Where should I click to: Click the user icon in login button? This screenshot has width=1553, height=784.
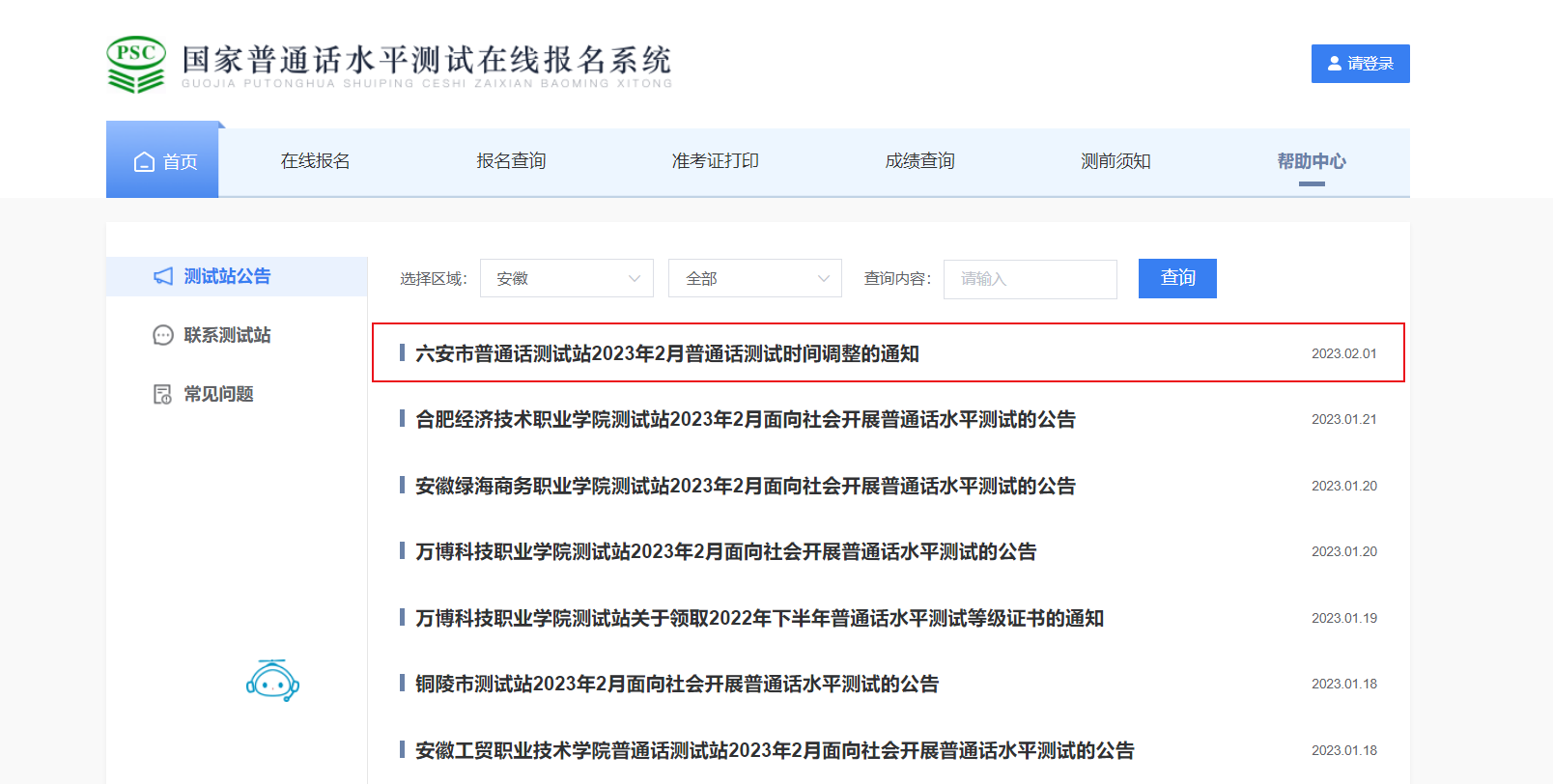point(1335,64)
